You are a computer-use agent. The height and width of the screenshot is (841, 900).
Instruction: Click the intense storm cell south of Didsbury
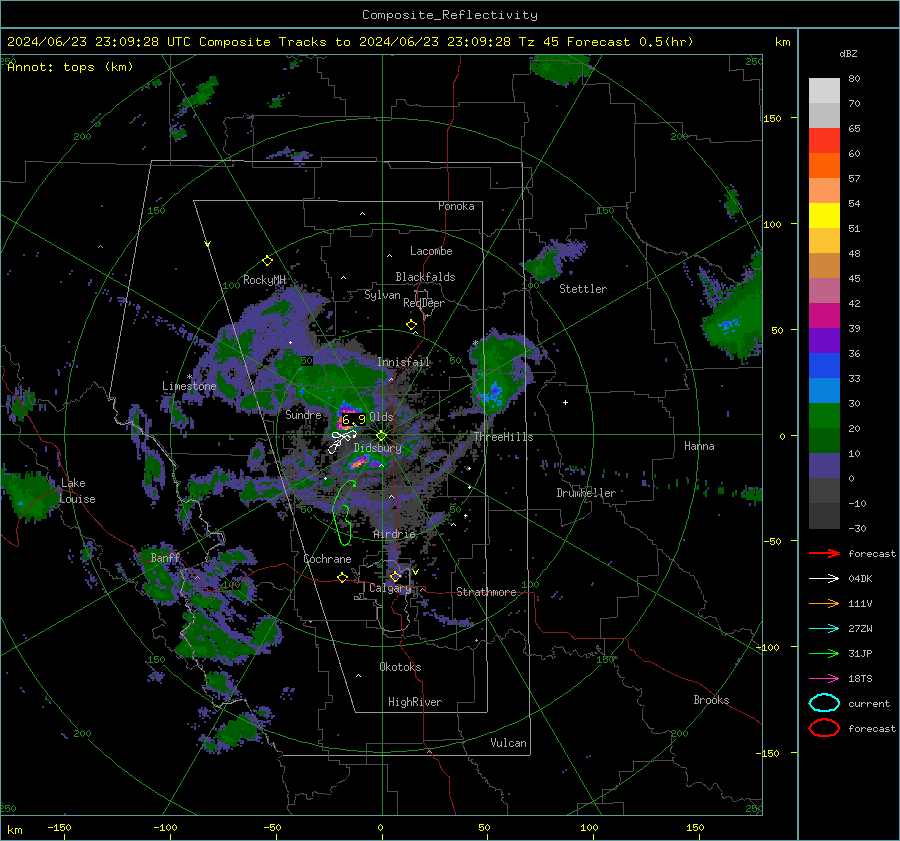tap(363, 461)
